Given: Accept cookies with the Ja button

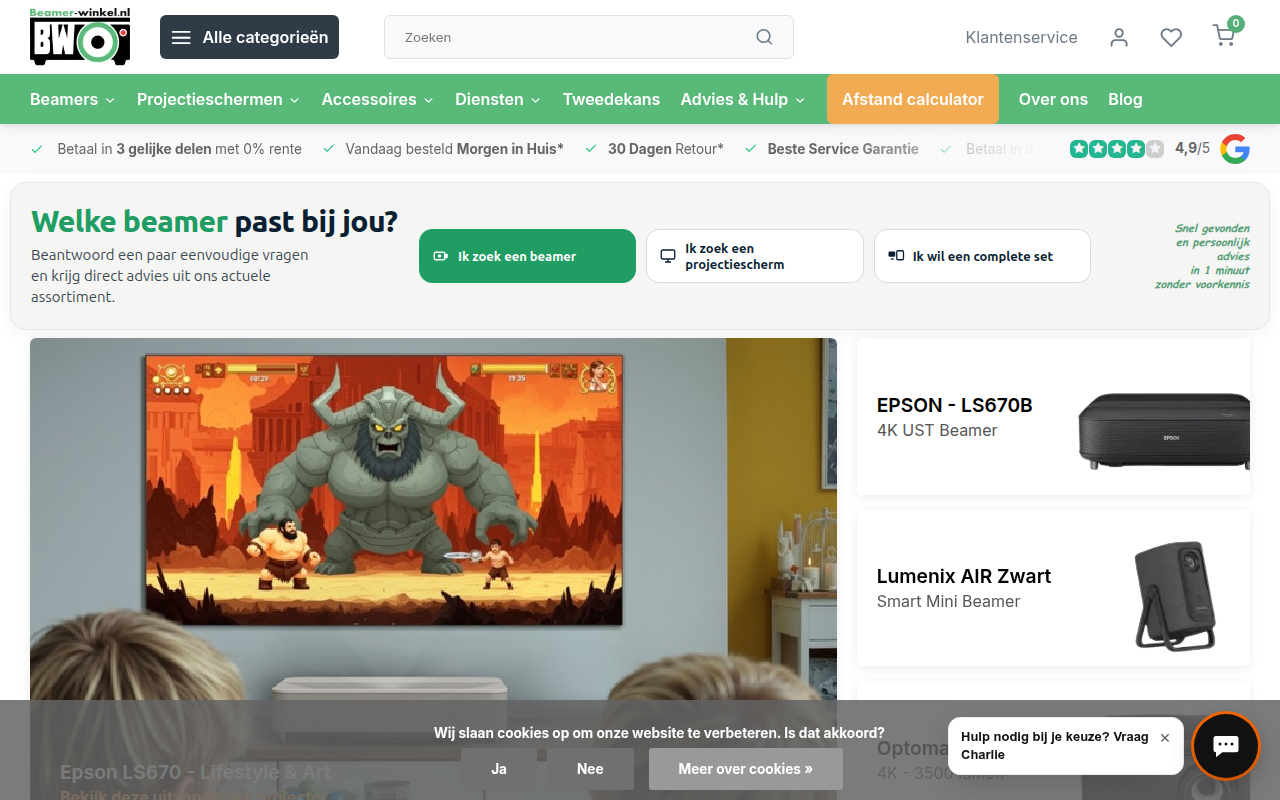Looking at the screenshot, I should point(499,769).
